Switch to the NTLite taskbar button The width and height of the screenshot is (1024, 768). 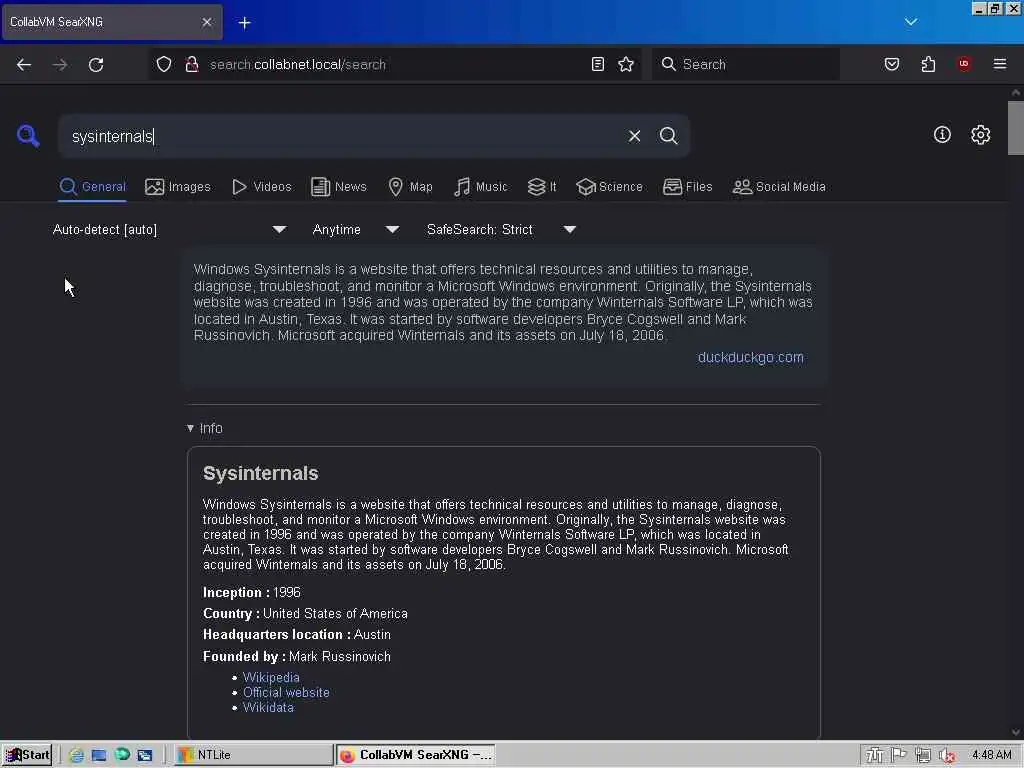click(255, 755)
